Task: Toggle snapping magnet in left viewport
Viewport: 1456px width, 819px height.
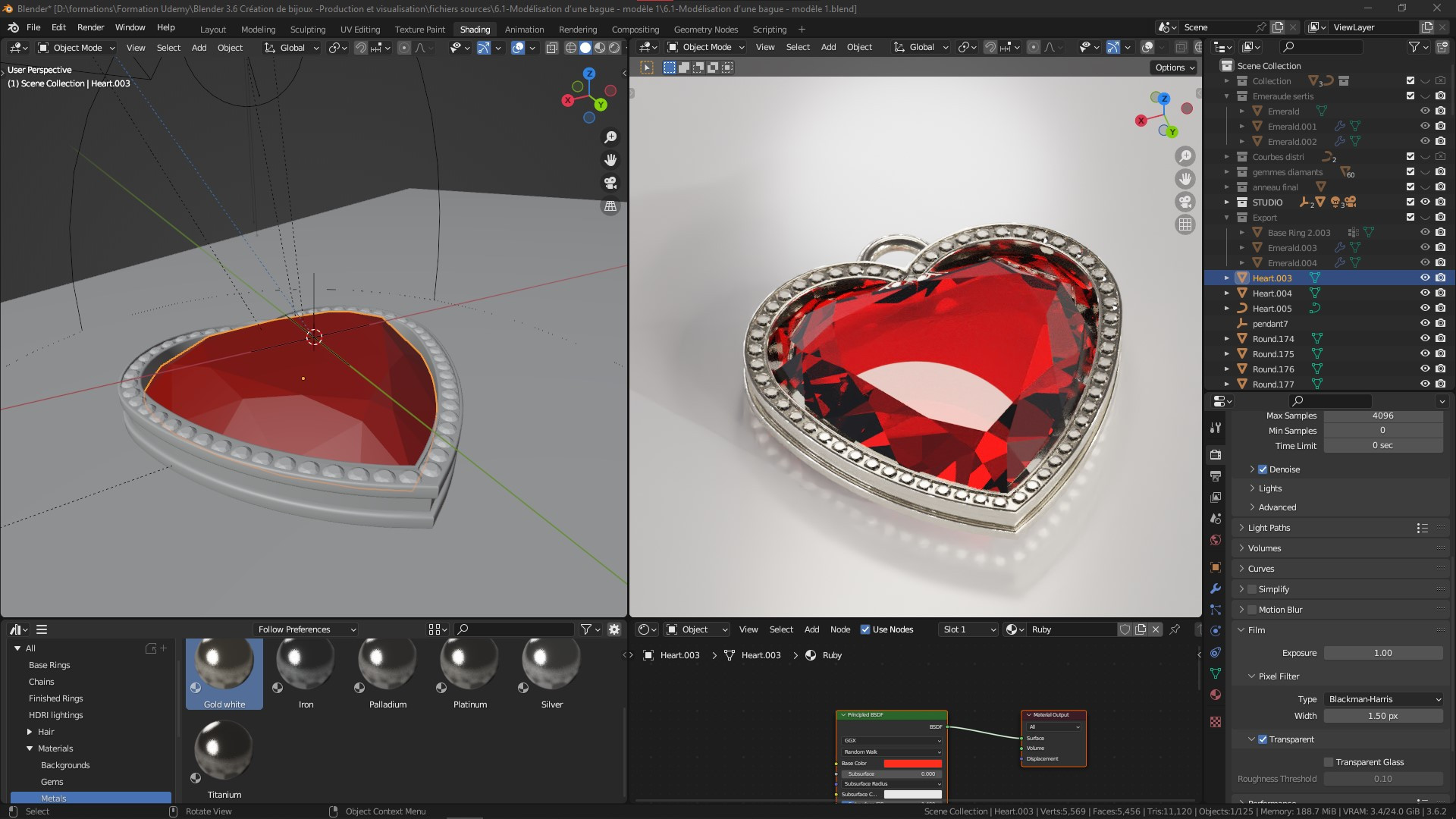Action: (361, 48)
